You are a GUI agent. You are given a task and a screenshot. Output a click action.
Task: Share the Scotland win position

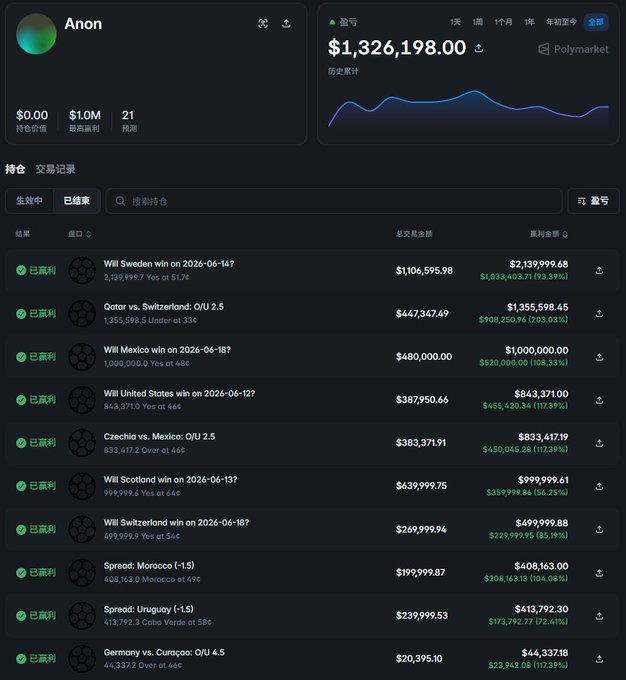tap(599, 486)
